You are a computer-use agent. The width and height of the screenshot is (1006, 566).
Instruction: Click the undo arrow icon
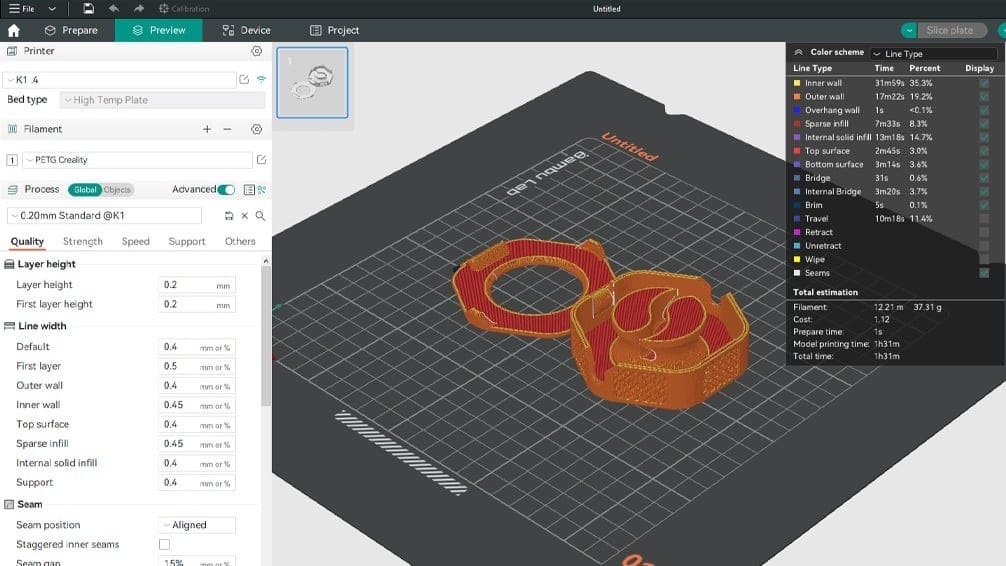(x=114, y=8)
